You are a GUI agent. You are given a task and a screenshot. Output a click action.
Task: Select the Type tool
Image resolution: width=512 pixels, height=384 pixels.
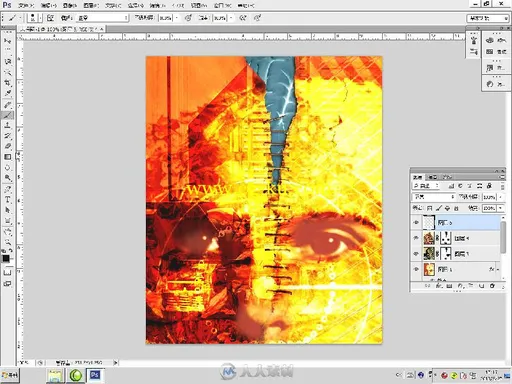point(8,200)
